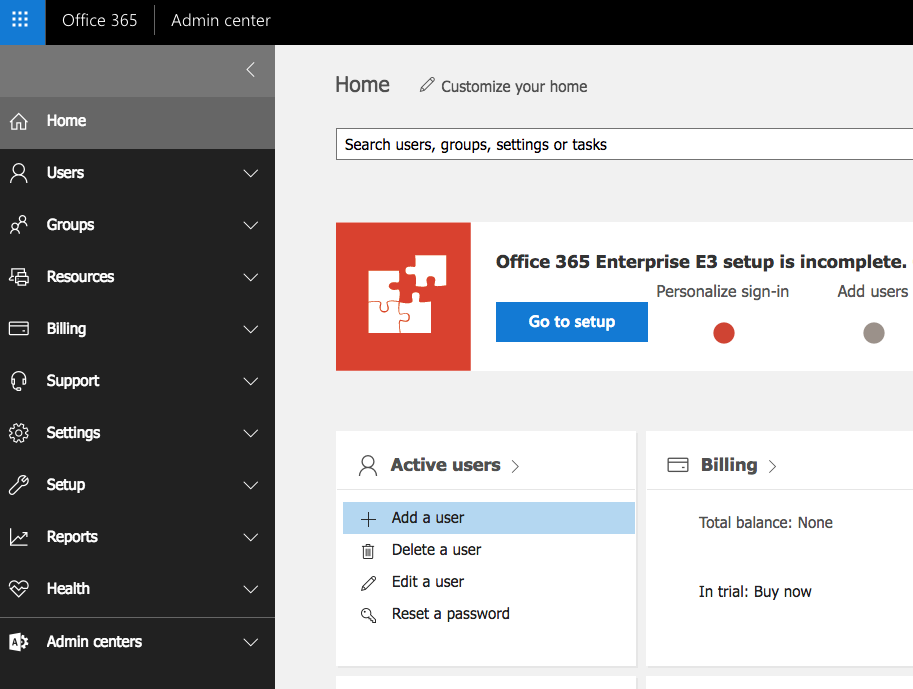This screenshot has height=689, width=913.
Task: Expand the Admin centers menu chevron
Action: [x=251, y=642]
